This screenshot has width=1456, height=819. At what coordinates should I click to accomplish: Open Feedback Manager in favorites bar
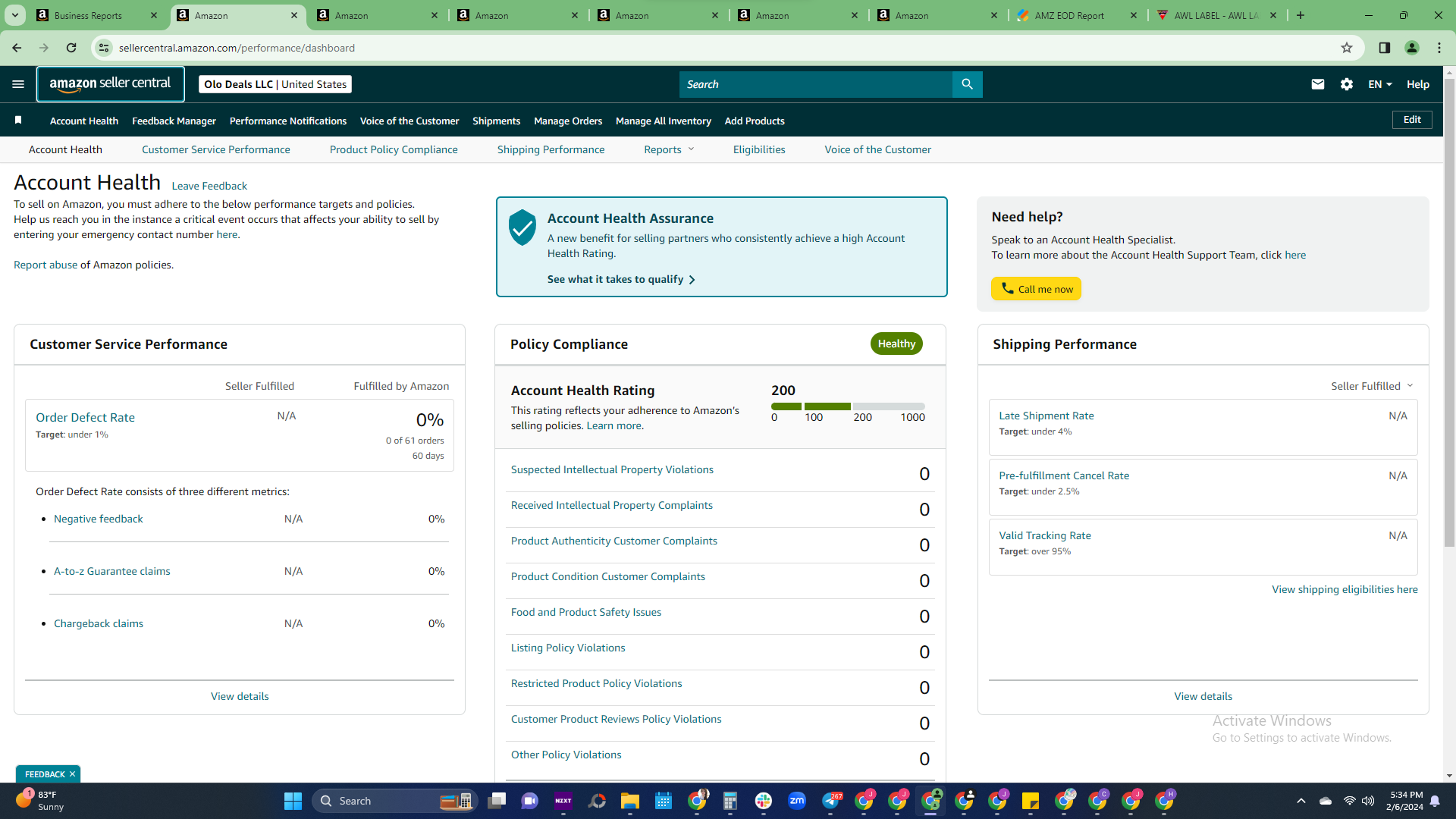174,121
